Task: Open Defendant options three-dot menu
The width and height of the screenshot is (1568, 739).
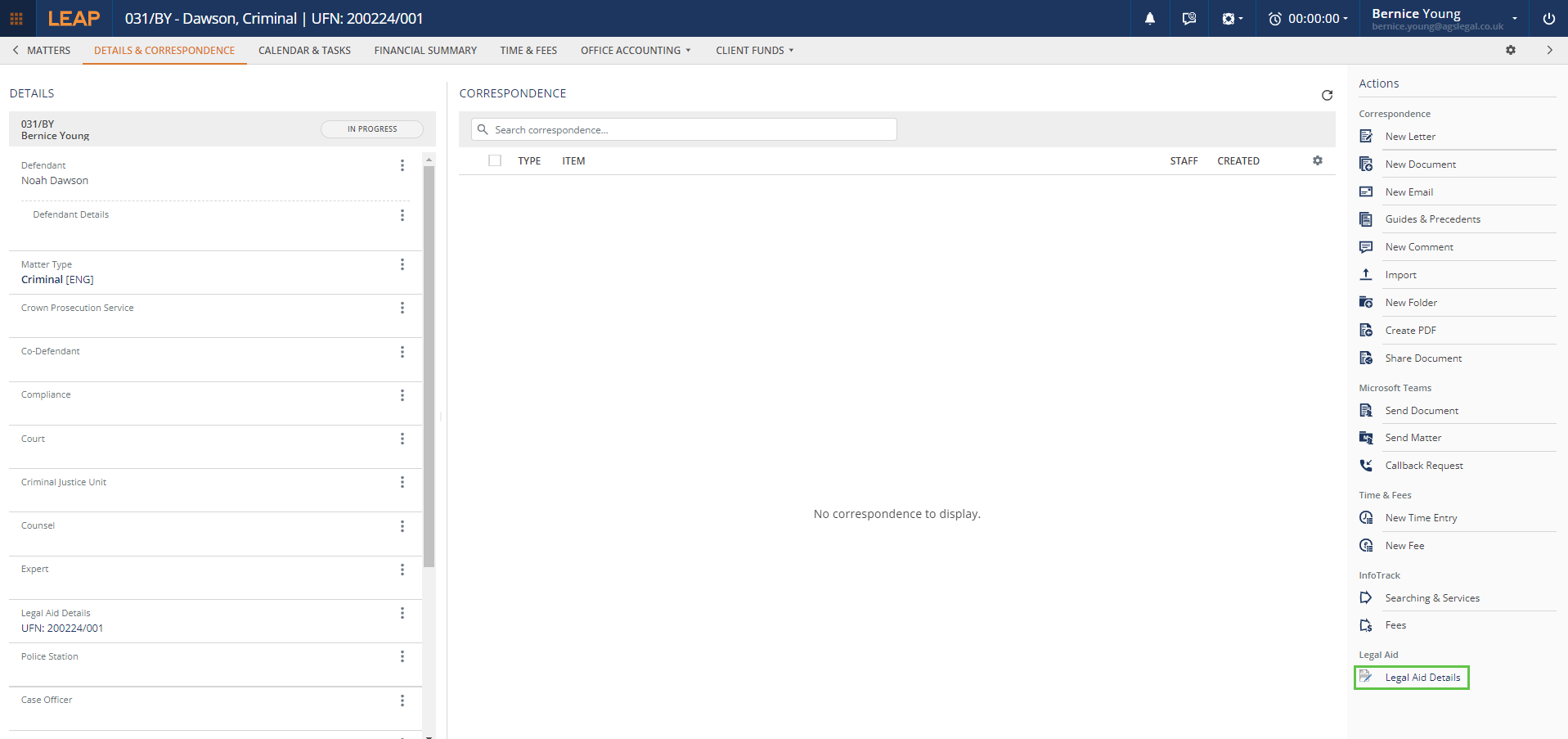Action: click(x=402, y=165)
